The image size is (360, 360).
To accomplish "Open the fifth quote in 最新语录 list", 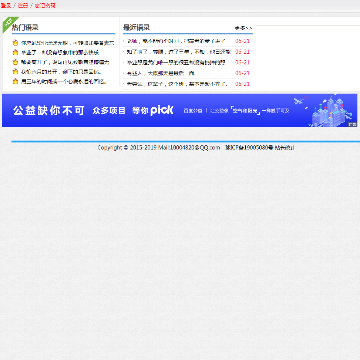I will [x=177, y=84].
